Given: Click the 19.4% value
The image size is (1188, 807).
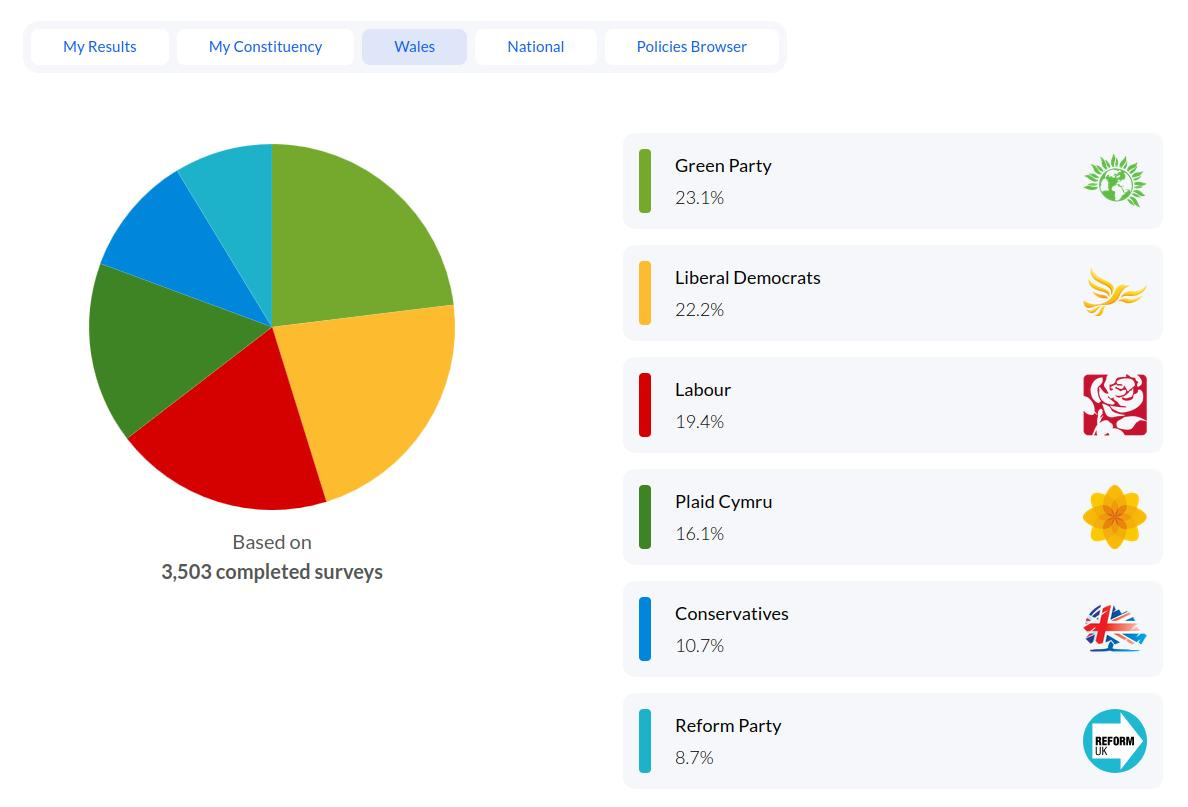Looking at the screenshot, I should click(x=699, y=422).
